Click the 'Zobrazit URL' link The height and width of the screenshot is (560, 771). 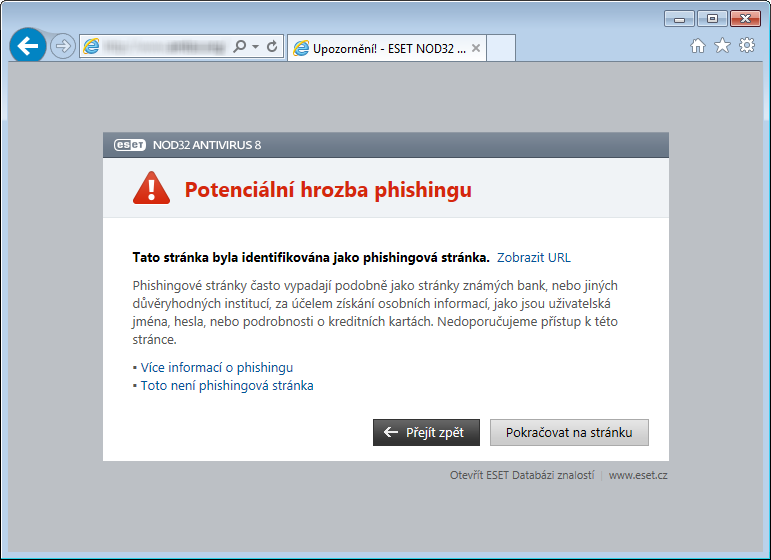pyautogui.click(x=534, y=258)
